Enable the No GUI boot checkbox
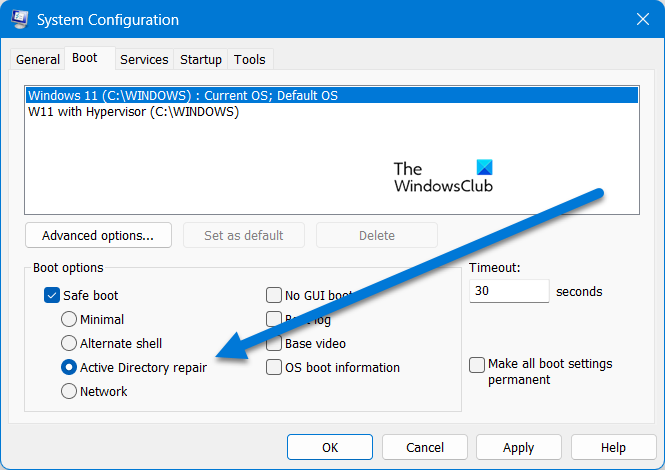The height and width of the screenshot is (470, 665). pos(274,295)
